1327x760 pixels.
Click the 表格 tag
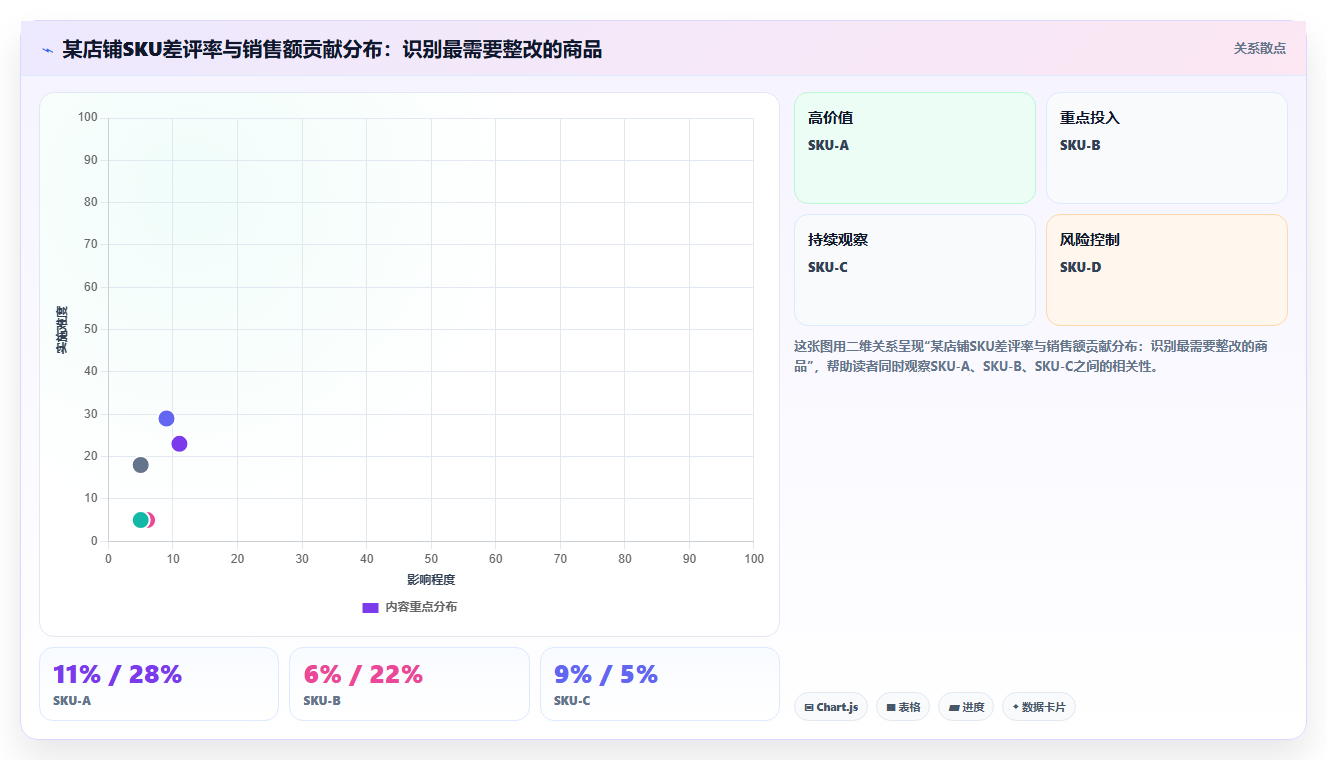point(903,707)
